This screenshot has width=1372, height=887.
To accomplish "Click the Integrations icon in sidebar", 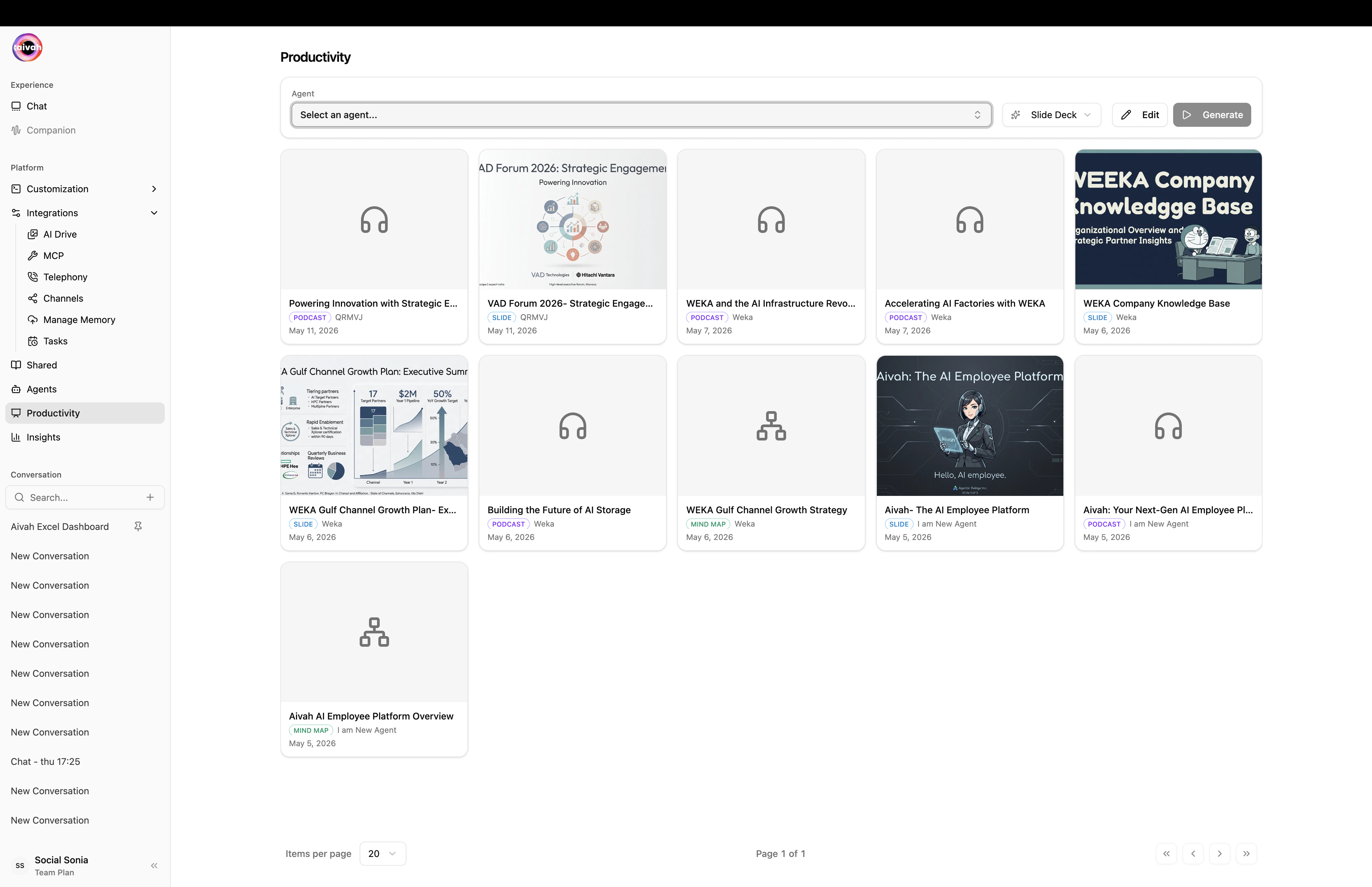I will pos(16,213).
